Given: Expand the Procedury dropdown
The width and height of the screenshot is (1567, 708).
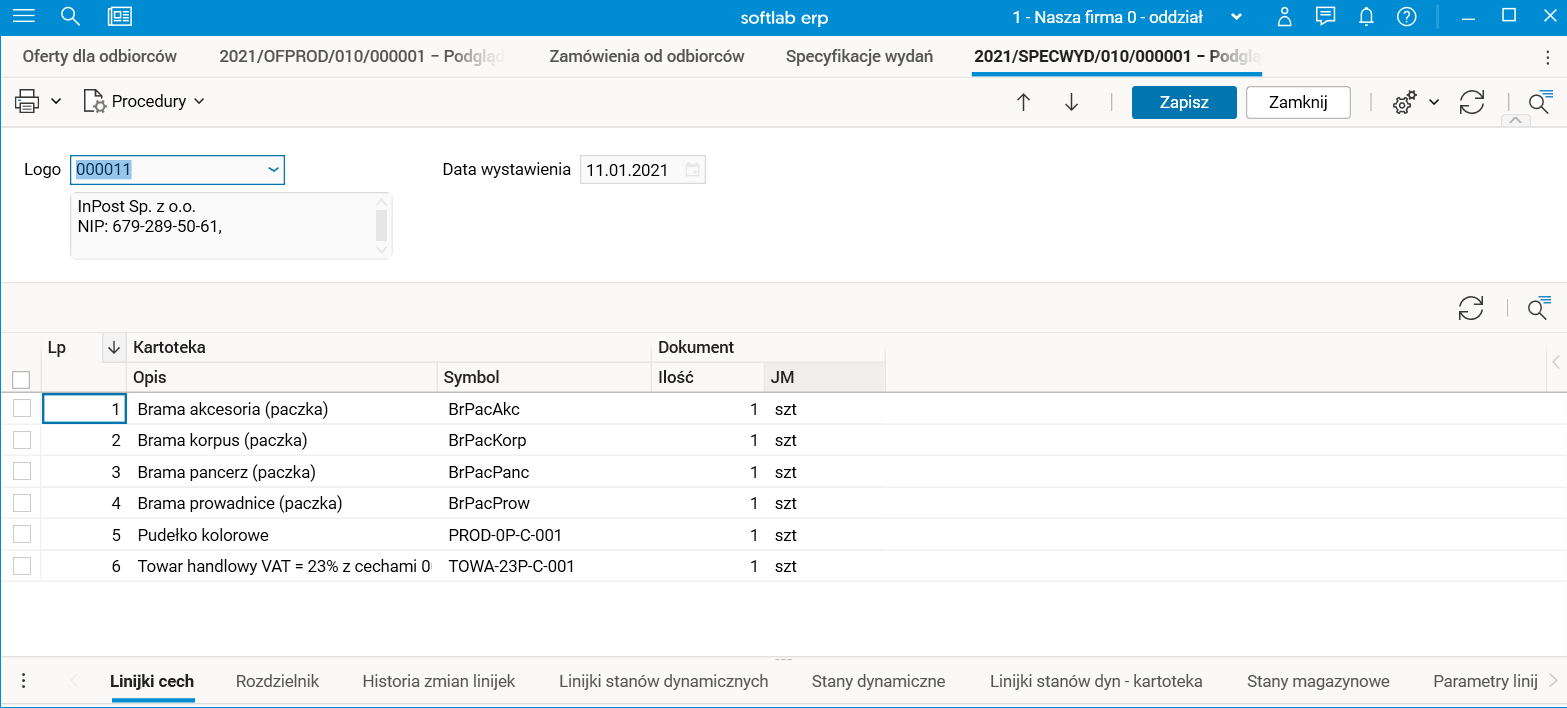Looking at the screenshot, I should click(146, 101).
